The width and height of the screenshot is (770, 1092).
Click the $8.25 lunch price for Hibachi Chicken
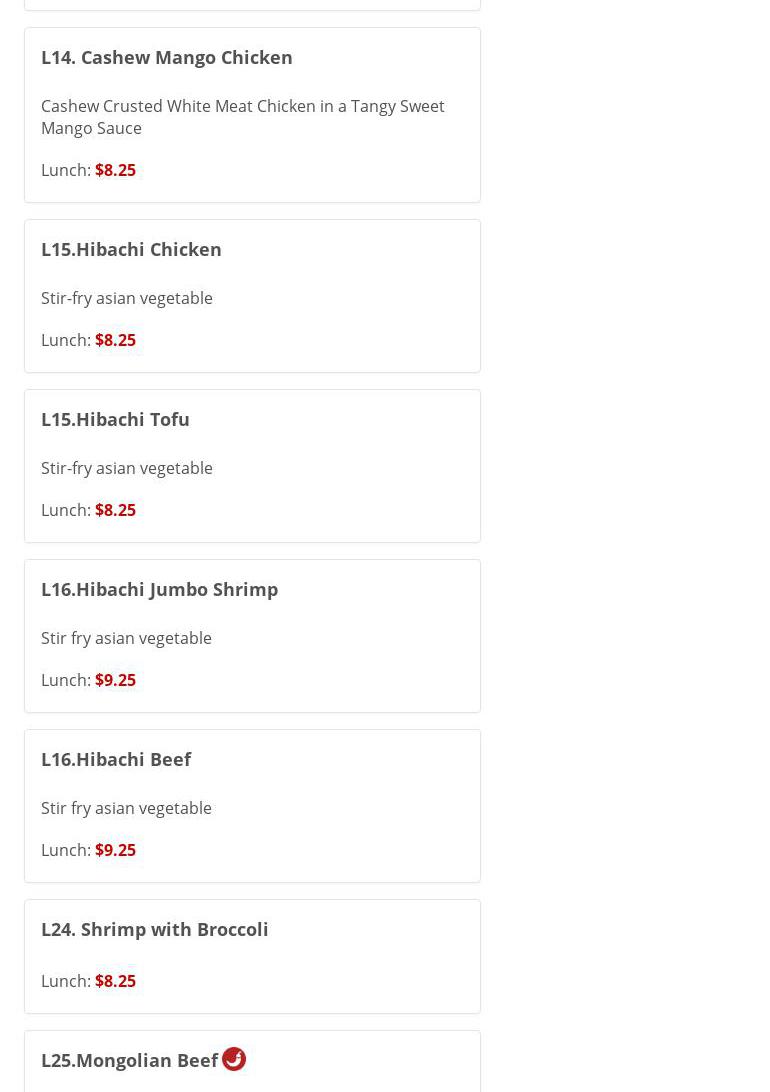click(x=115, y=340)
